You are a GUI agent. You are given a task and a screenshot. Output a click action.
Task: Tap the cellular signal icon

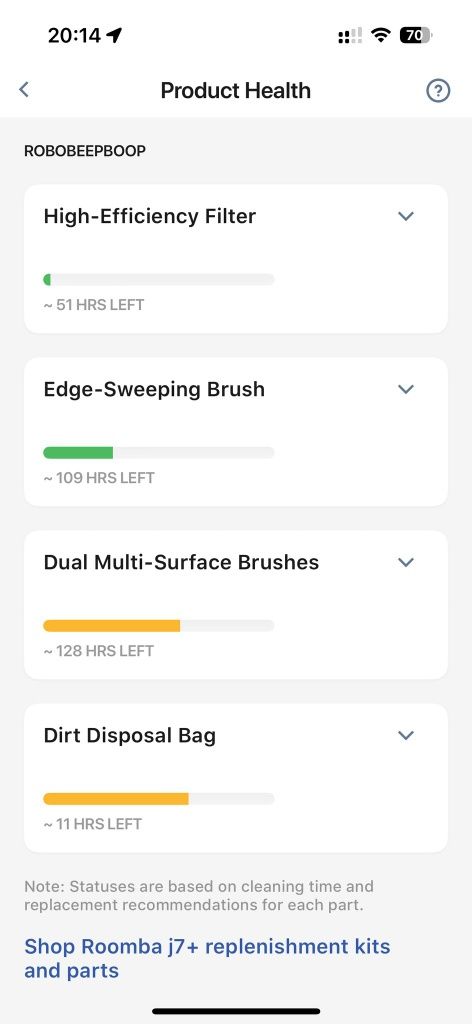[x=350, y=36]
